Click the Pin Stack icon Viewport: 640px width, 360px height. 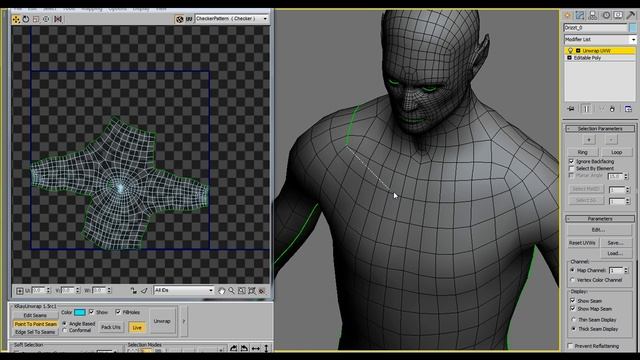tap(571, 109)
